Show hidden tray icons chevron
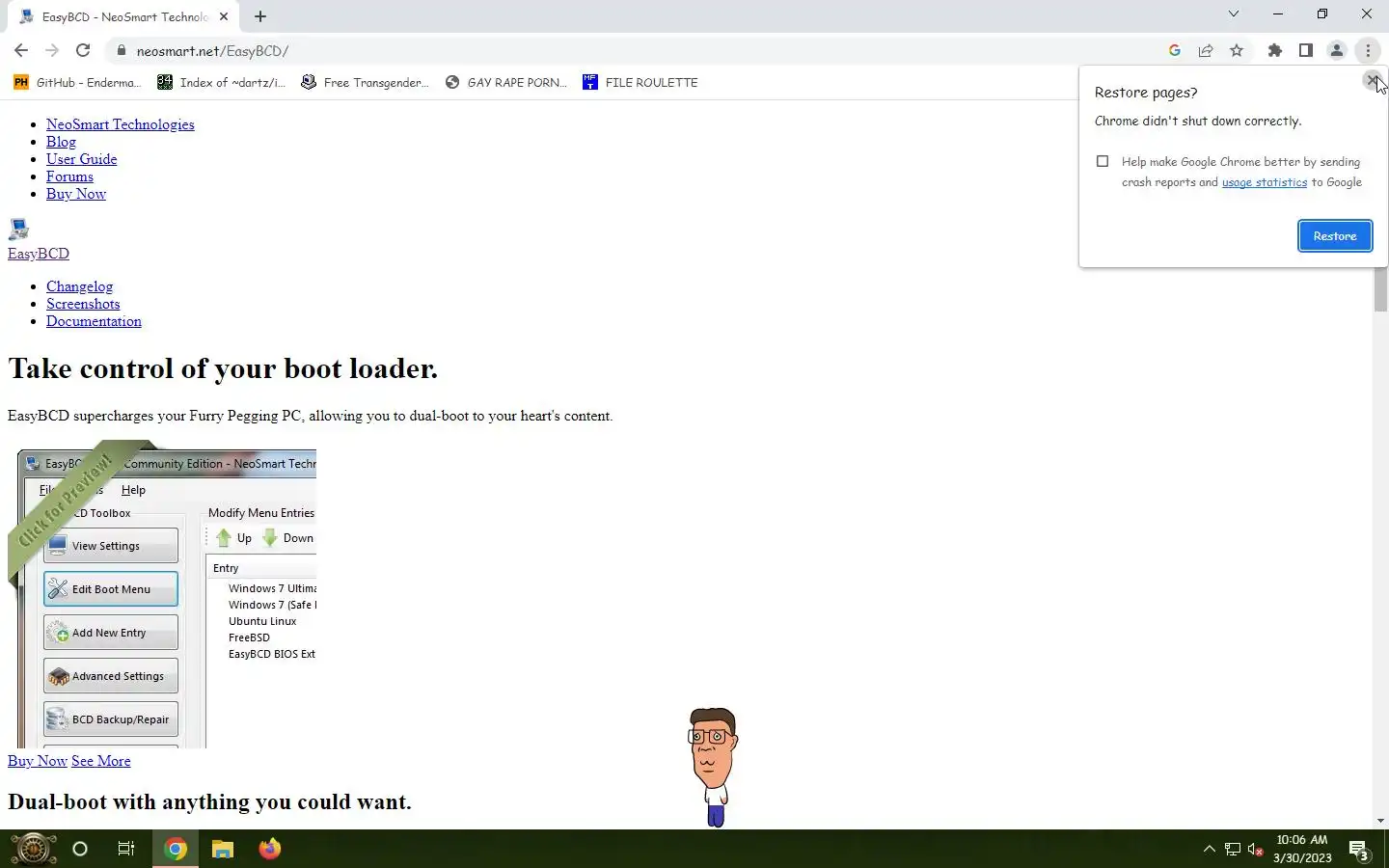Viewport: 1389px width, 868px height. click(1209, 849)
